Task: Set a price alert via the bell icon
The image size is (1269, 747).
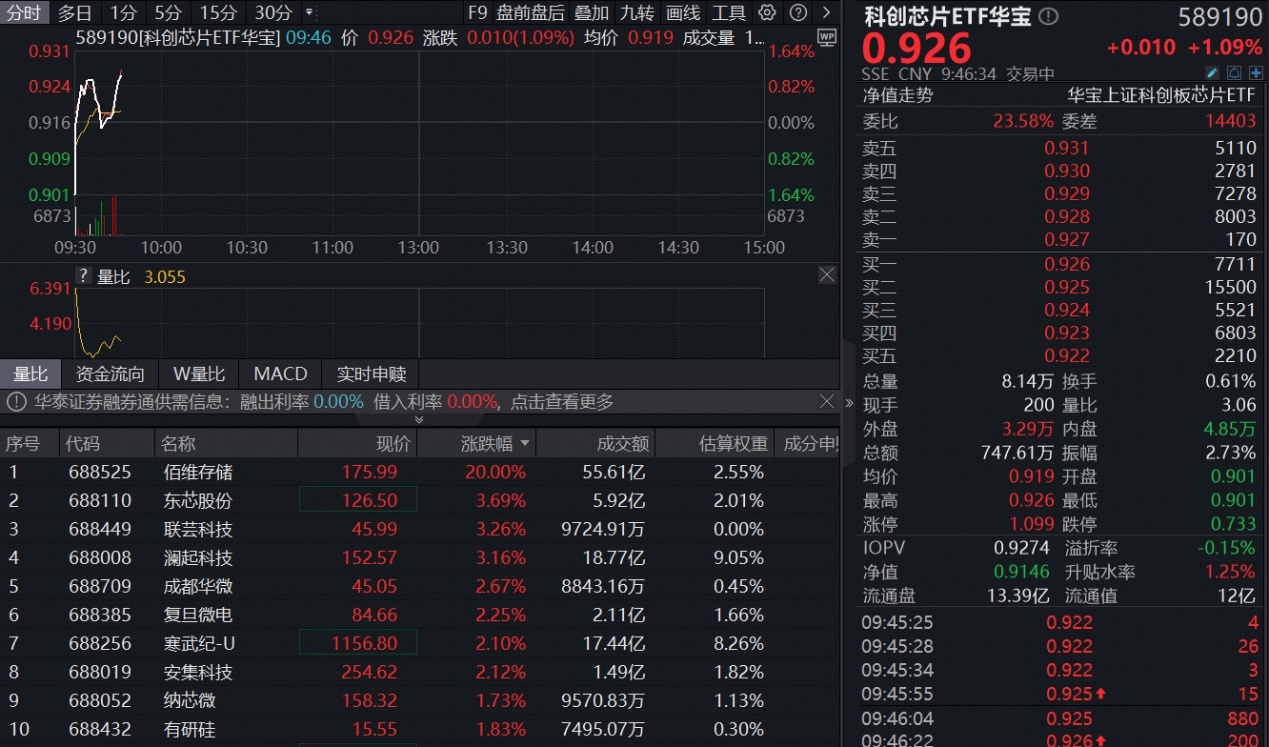Action: pyautogui.click(x=1234, y=72)
